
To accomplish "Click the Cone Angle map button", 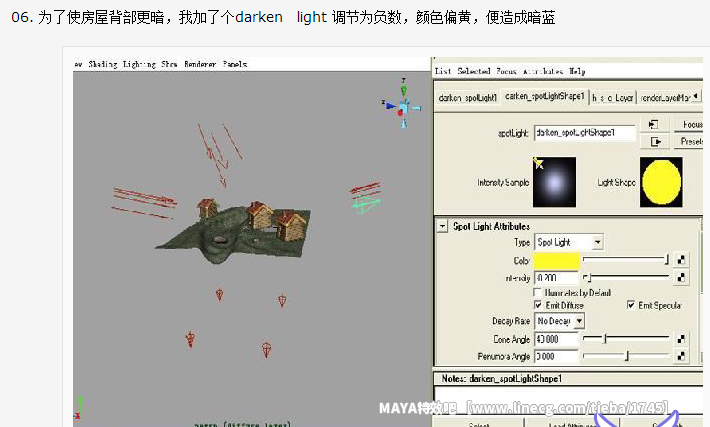I will pyautogui.click(x=681, y=340).
